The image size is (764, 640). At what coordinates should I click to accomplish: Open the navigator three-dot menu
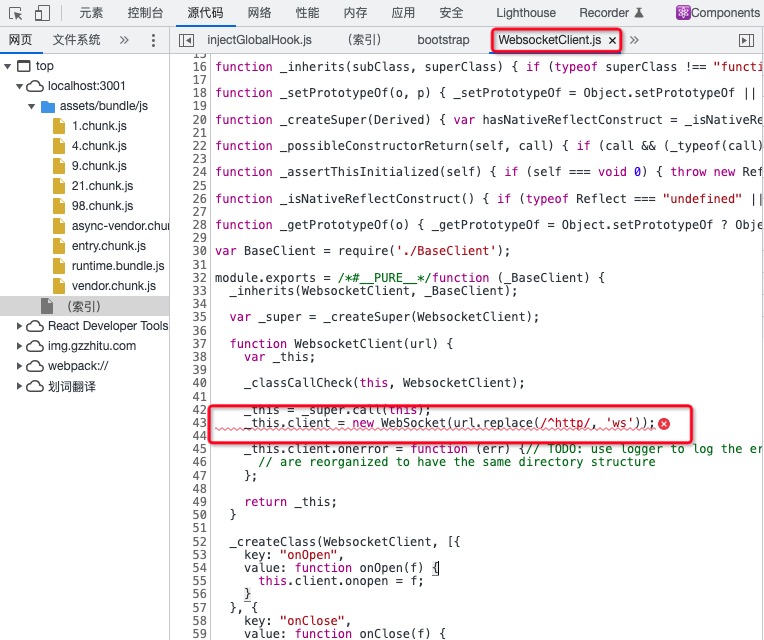pyautogui.click(x=153, y=40)
